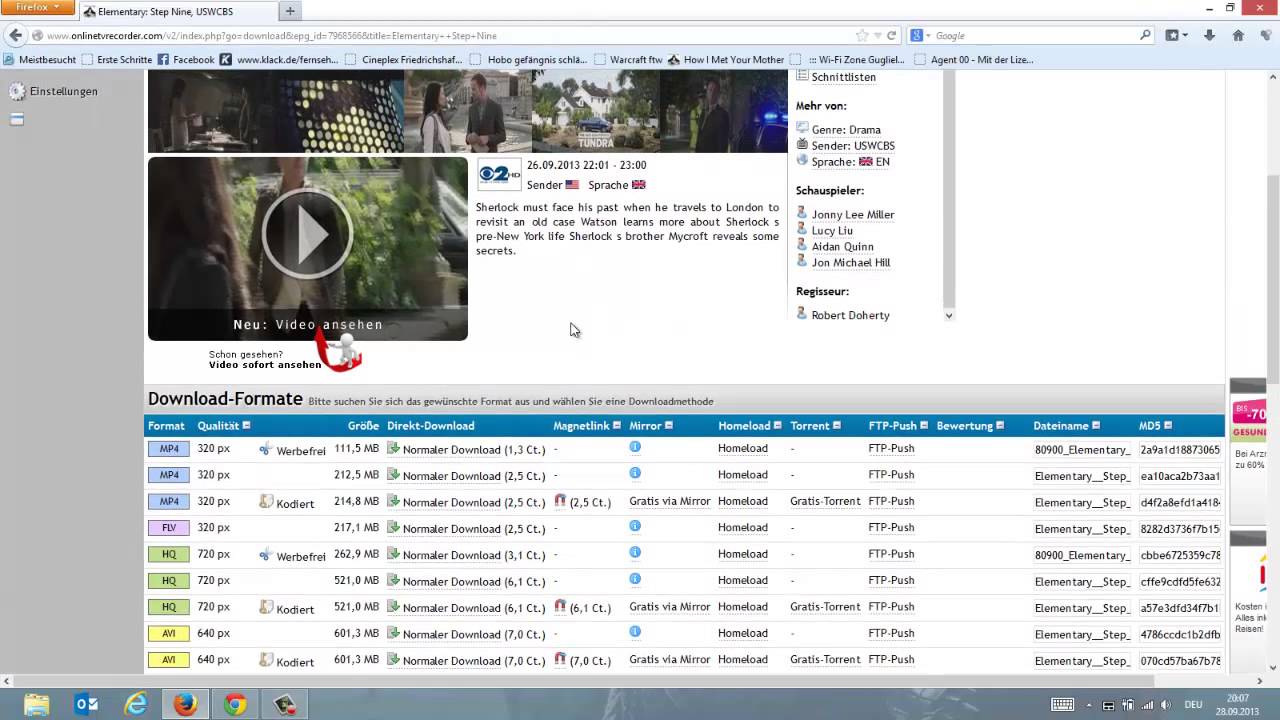1280x720 pixels.
Task: Click the Genre: Drama link
Action: (846, 129)
